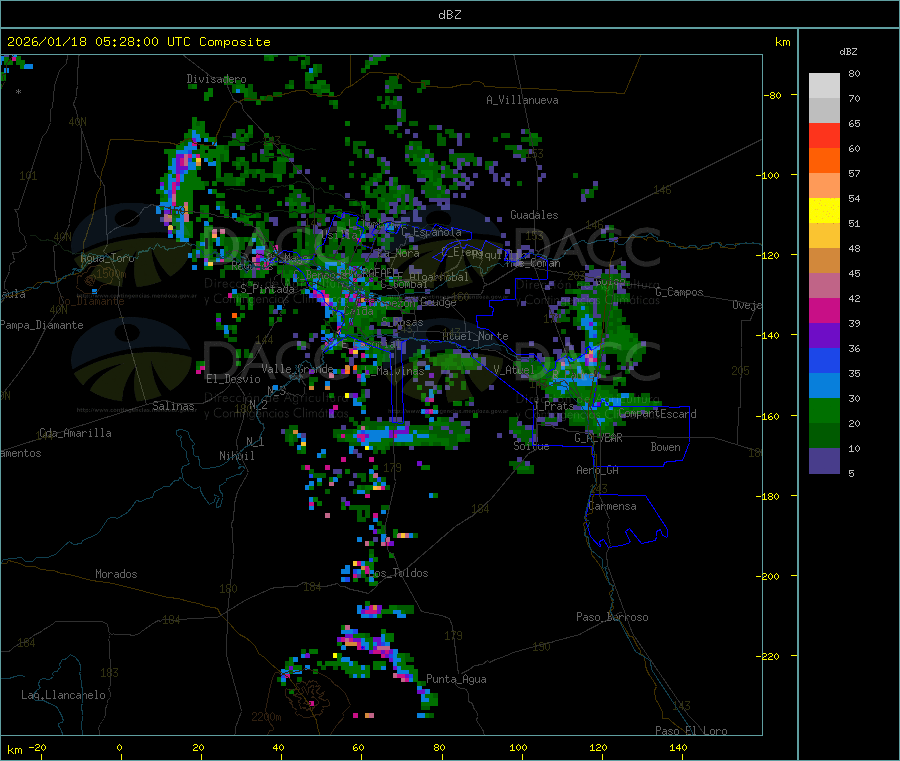This screenshot has height=761, width=900.
Task: Click the Los_Toldos map label
Action: click(x=399, y=573)
